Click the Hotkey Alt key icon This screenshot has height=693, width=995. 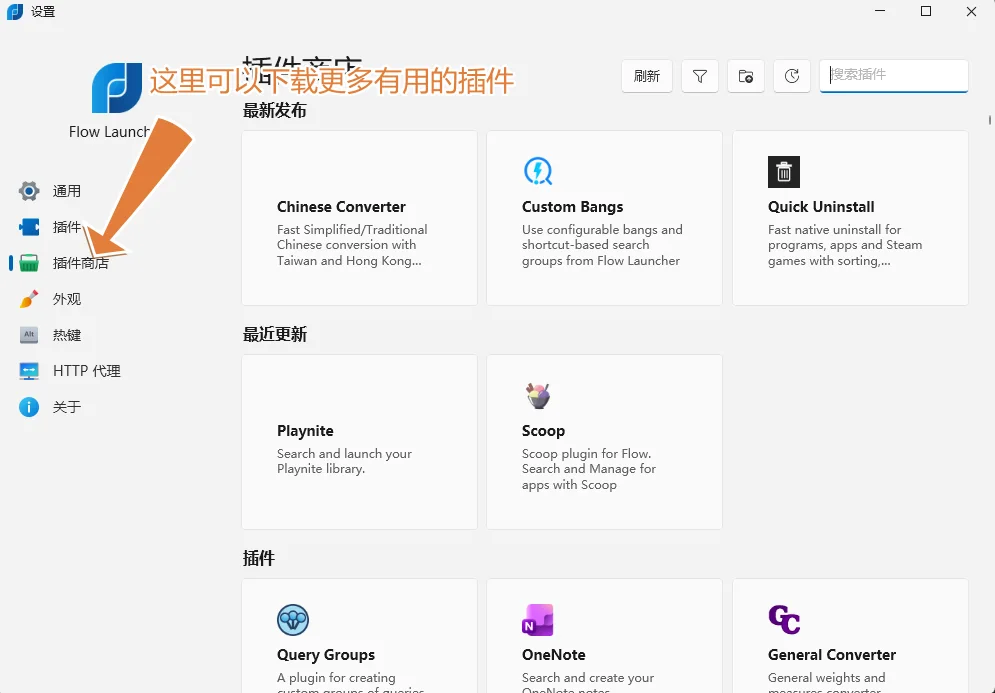pyautogui.click(x=29, y=334)
